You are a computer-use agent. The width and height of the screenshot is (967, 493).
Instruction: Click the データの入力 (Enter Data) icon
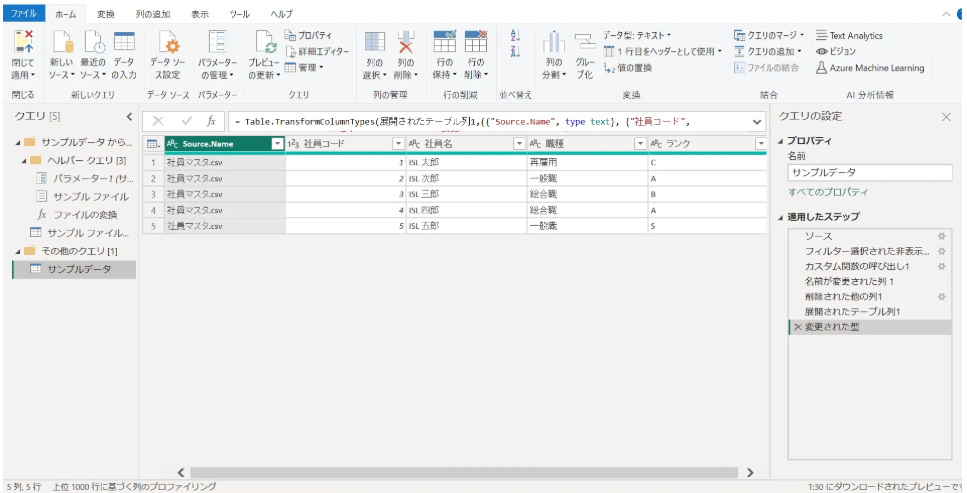coord(124,42)
